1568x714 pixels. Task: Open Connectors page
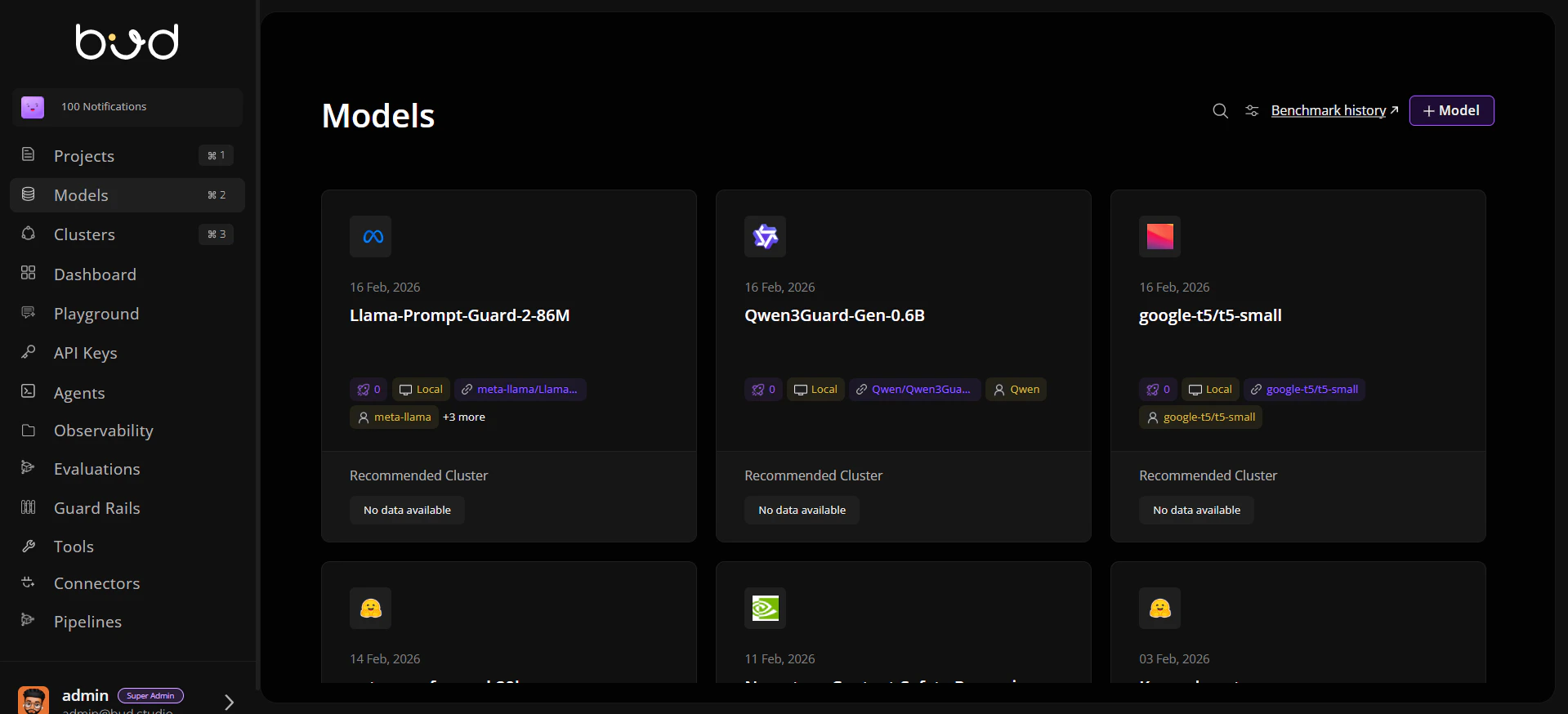(127, 583)
